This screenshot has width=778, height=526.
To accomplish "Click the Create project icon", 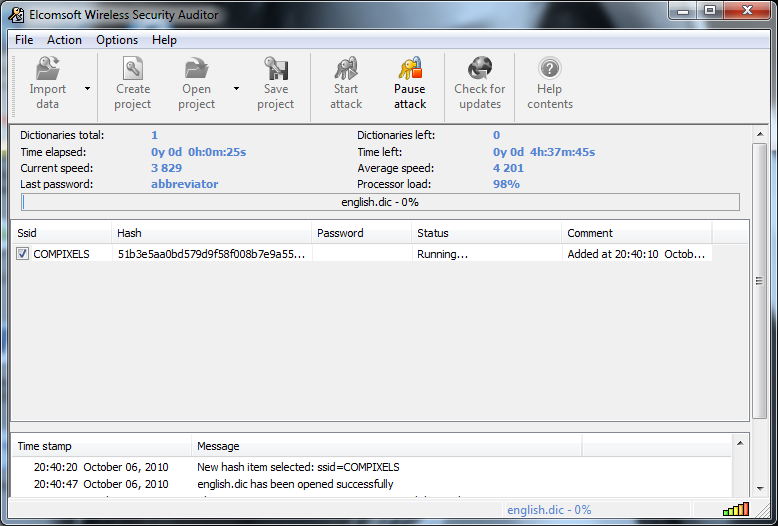I will click(132, 68).
